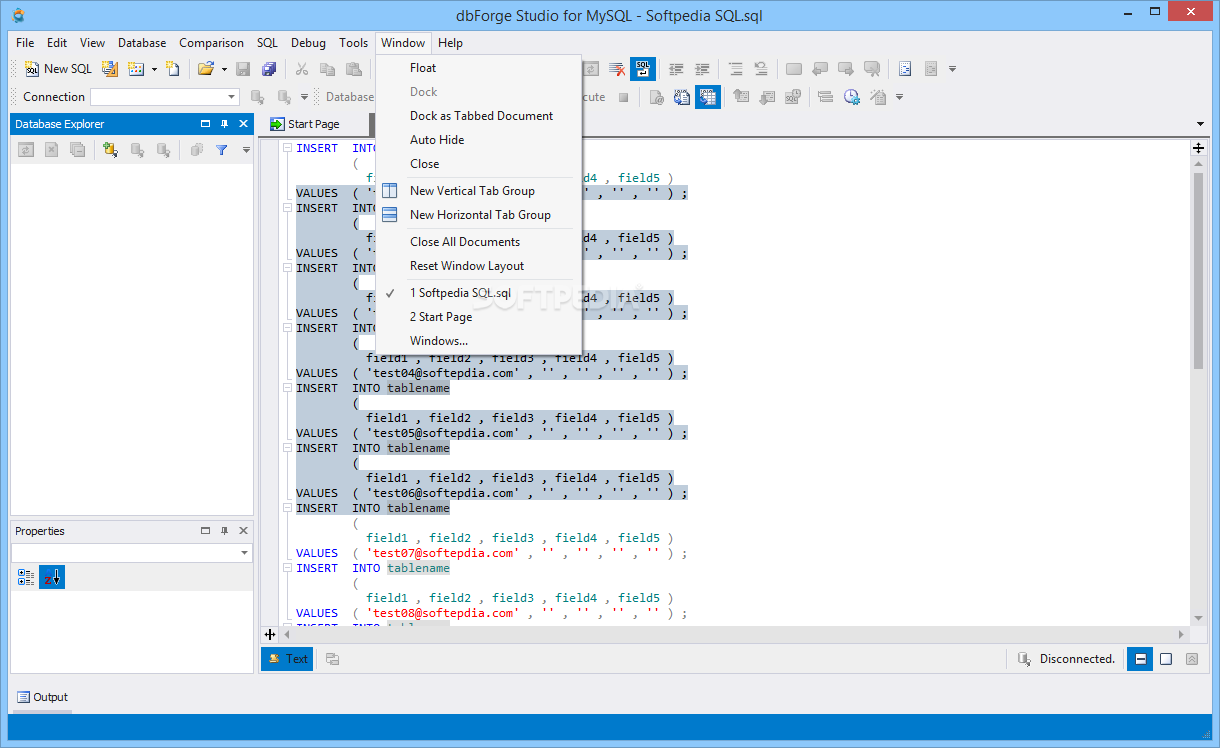Click new connection icon in Database Explorer
Image resolution: width=1220 pixels, height=748 pixels.
110,150
